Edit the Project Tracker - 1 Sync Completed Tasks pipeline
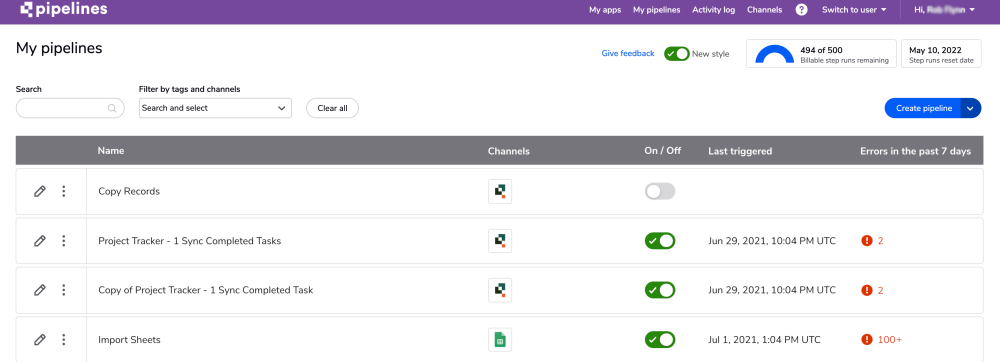Screen dimensions: 1000x362 pos(40,241)
